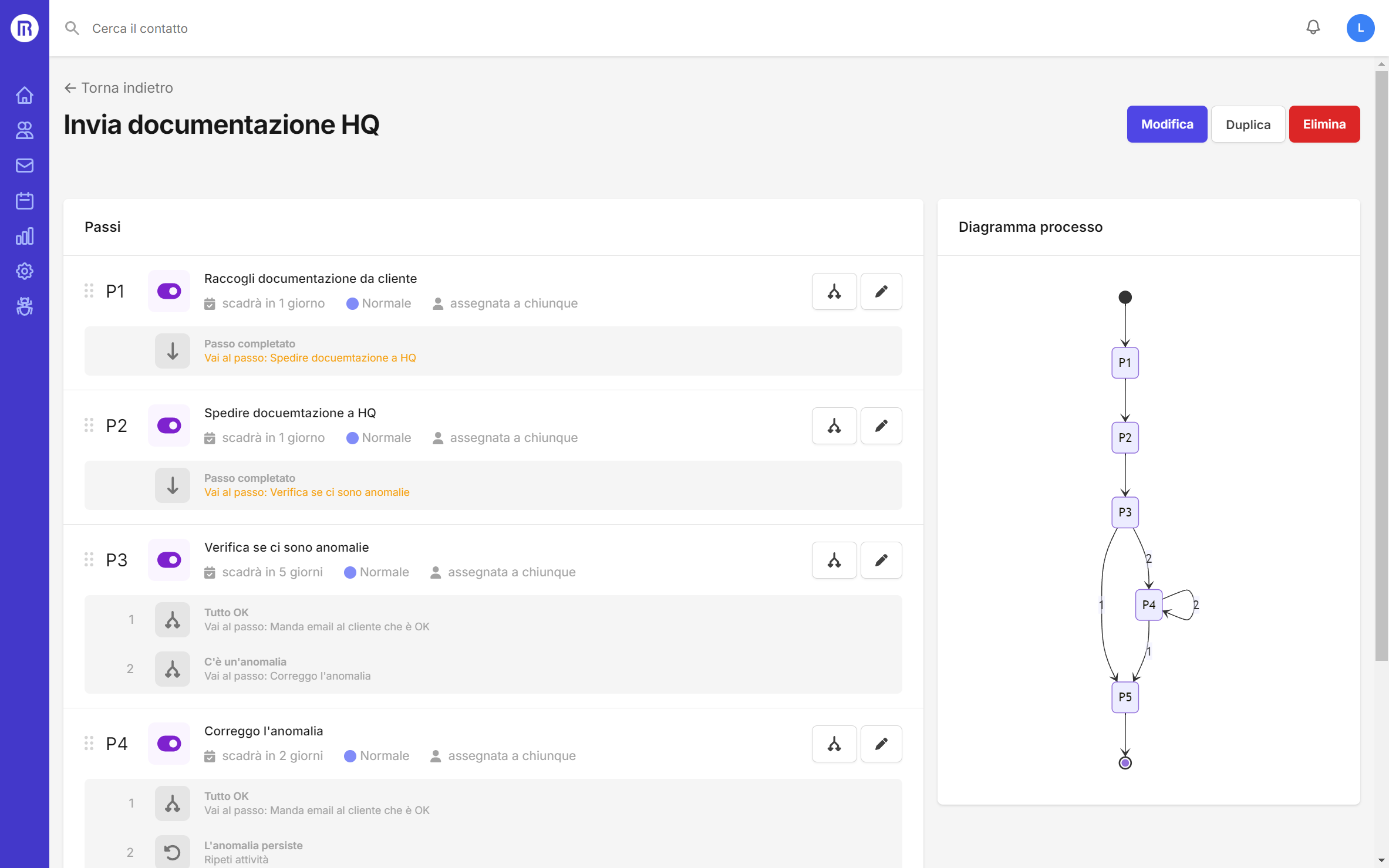Click the Modifica button
1389x868 pixels.
coord(1167,124)
